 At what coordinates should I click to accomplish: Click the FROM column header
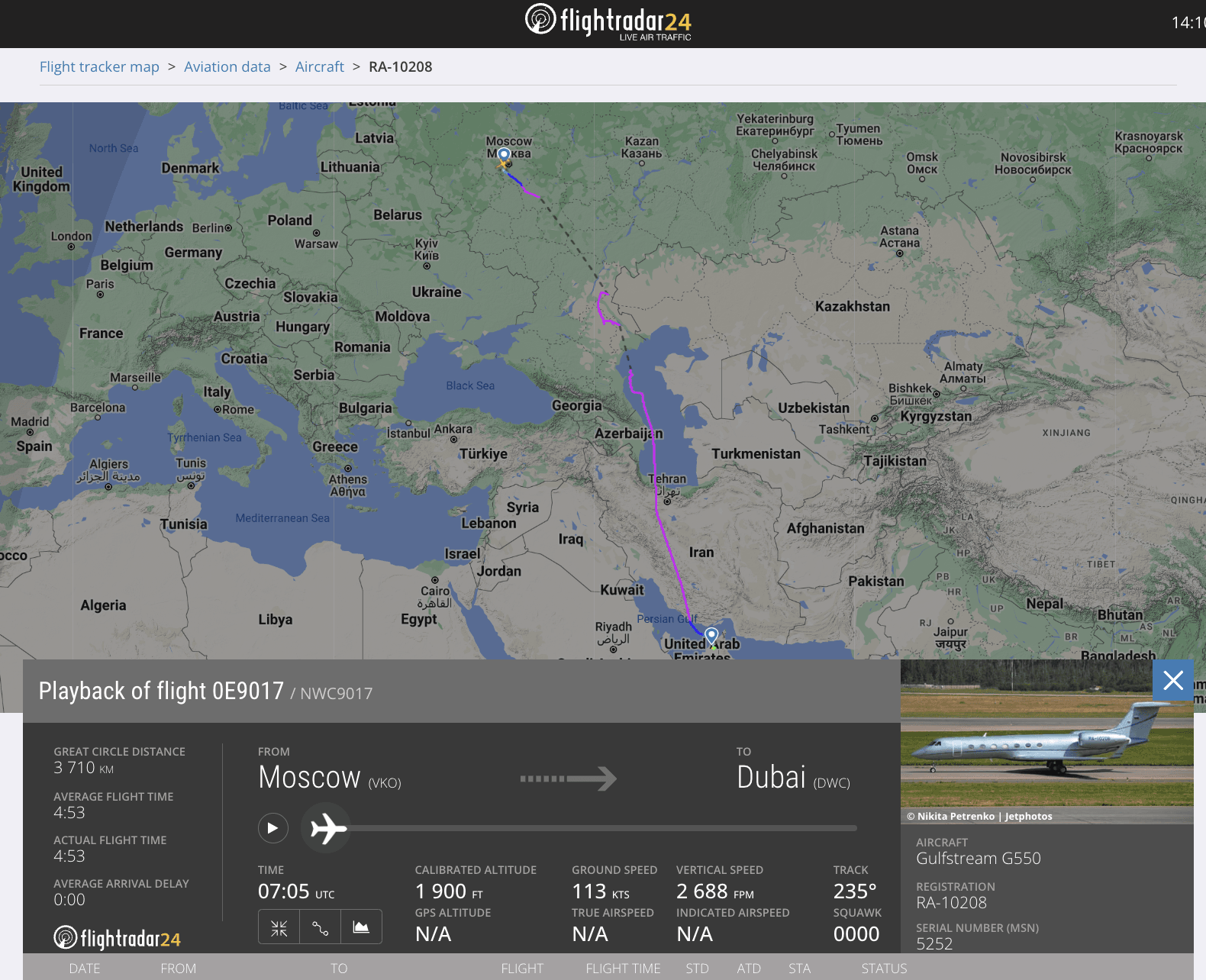[178, 968]
